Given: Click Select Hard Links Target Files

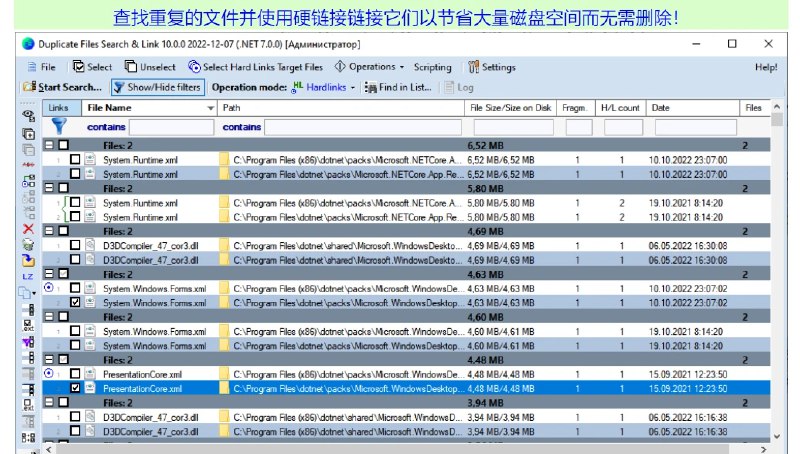Looking at the screenshot, I should 256,67.
